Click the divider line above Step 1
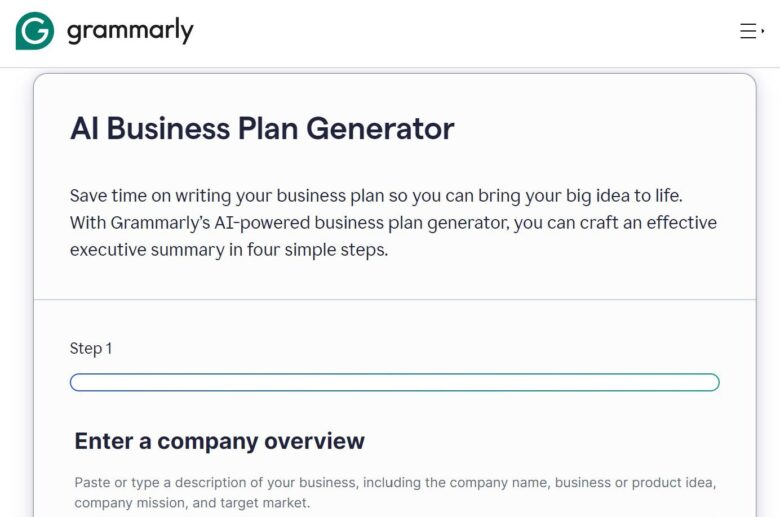The width and height of the screenshot is (780, 517). [x=394, y=299]
